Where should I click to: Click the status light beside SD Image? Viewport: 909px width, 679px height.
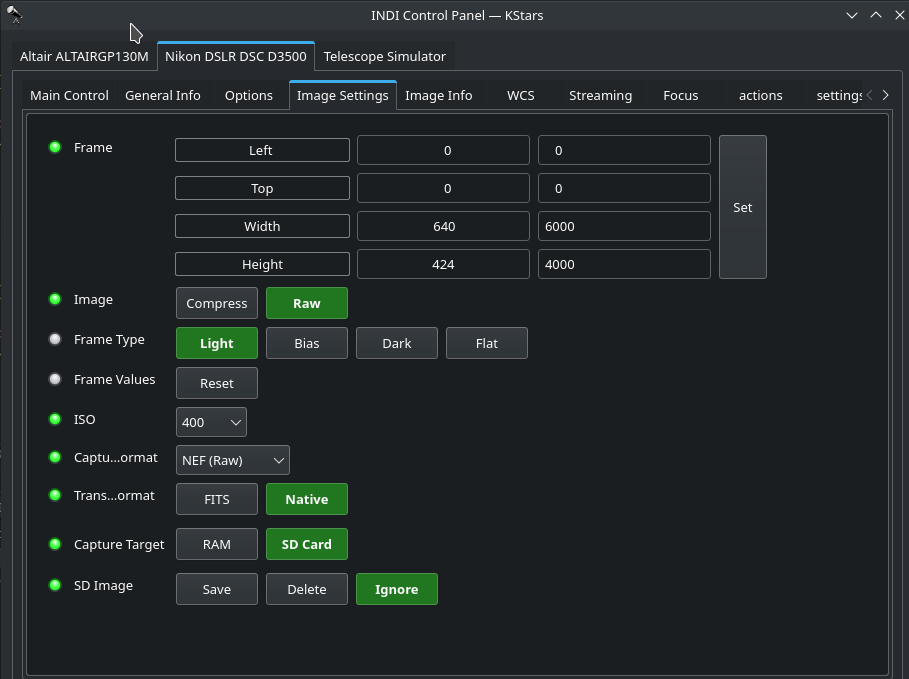55,585
